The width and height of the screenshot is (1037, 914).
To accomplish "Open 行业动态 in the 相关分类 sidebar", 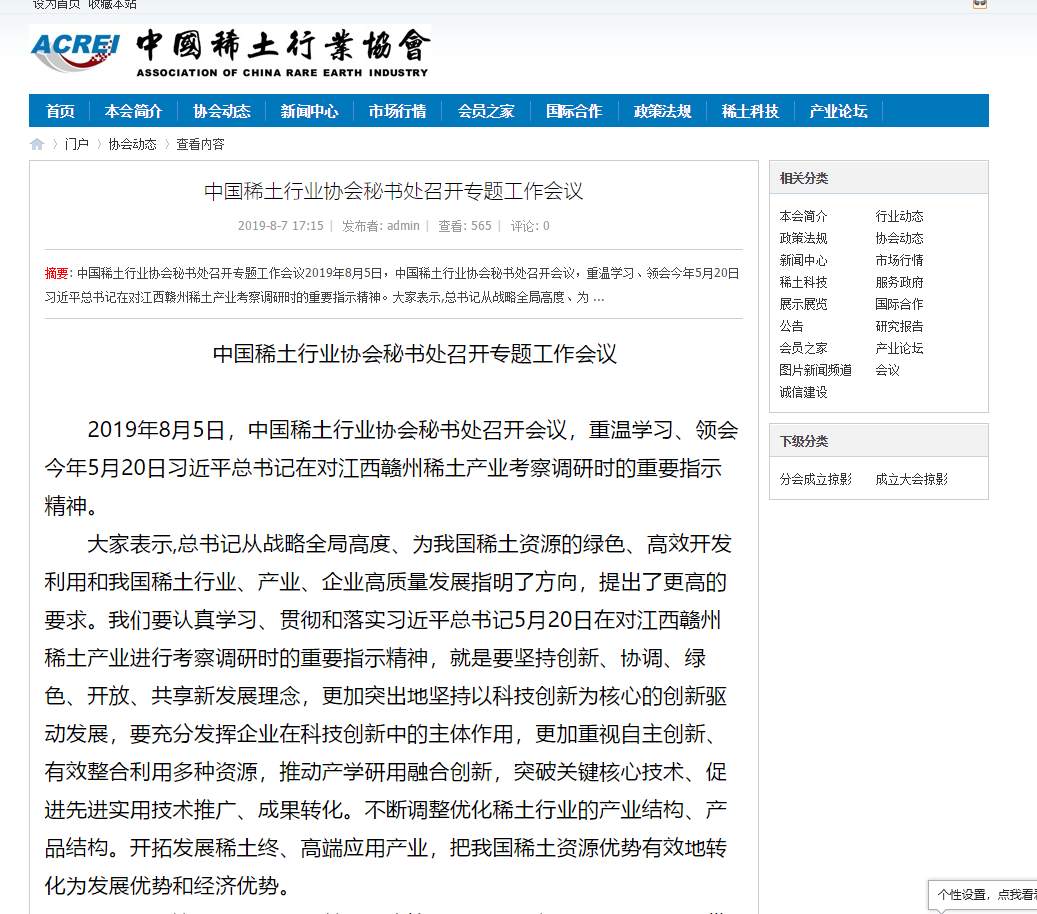I will coord(899,216).
